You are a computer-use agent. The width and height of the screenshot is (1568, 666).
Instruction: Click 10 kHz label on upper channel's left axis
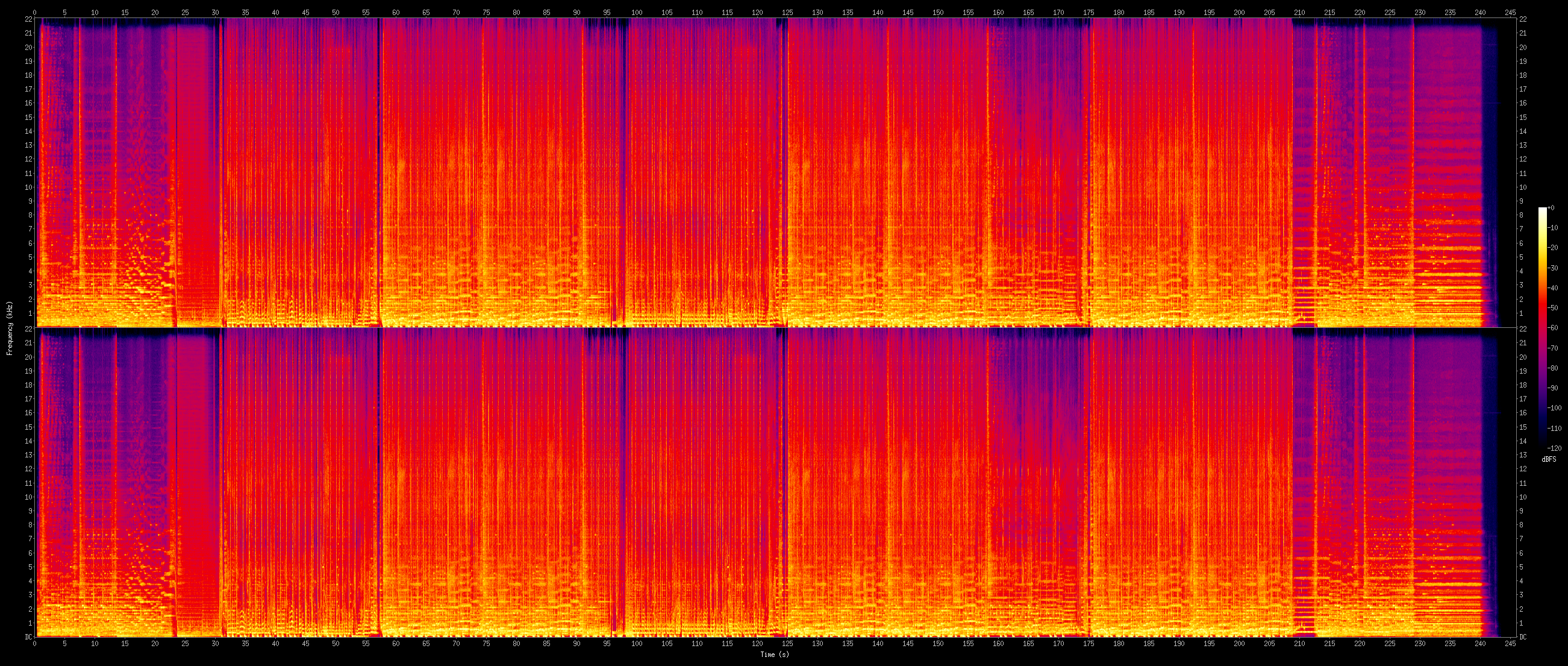click(27, 187)
